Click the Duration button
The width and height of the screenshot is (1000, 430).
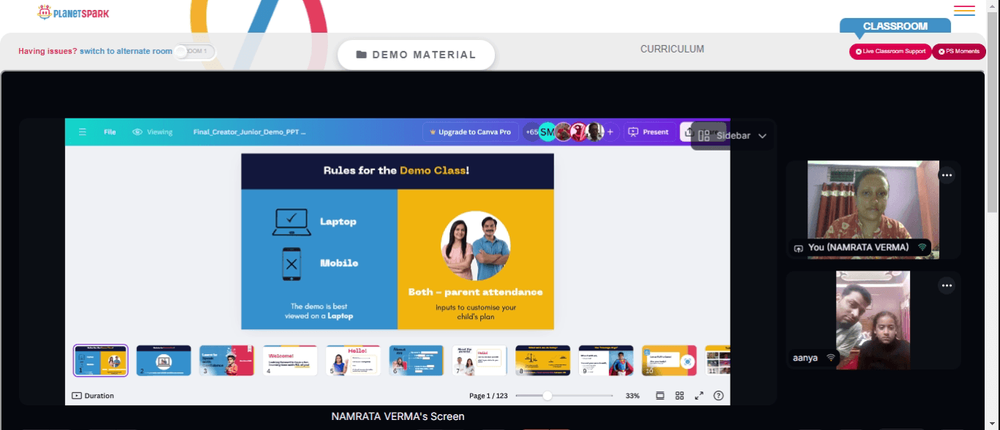(93, 396)
